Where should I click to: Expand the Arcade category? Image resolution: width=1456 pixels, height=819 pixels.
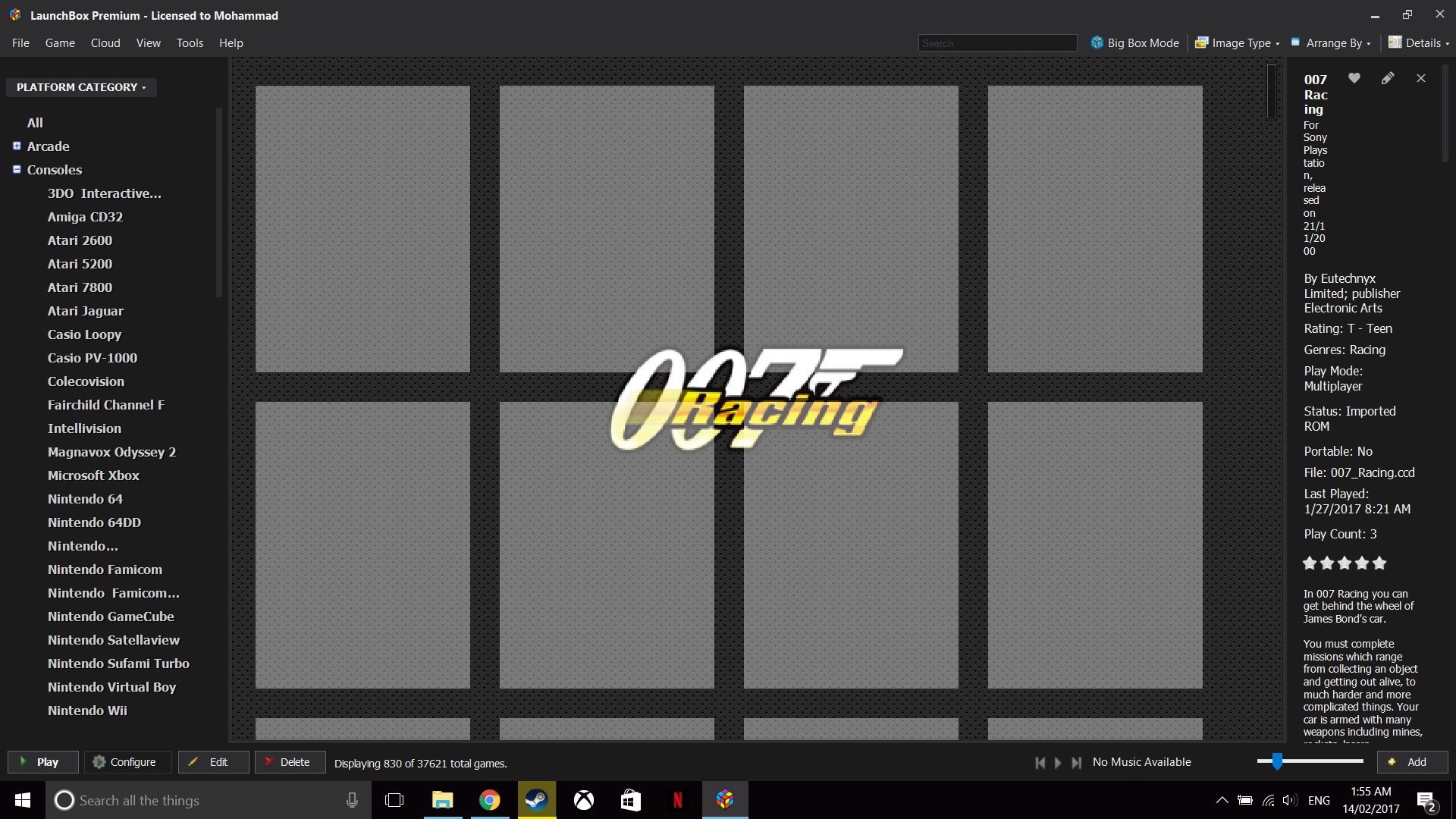tap(17, 146)
